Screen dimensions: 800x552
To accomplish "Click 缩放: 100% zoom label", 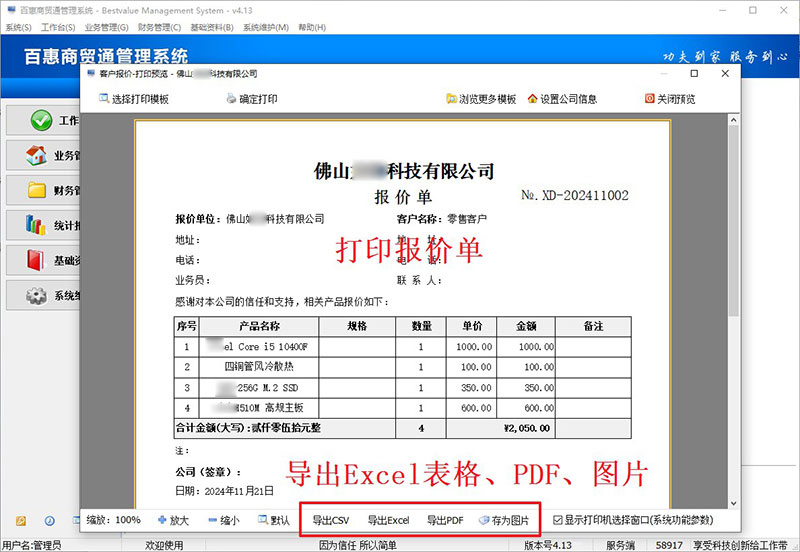I will (113, 520).
